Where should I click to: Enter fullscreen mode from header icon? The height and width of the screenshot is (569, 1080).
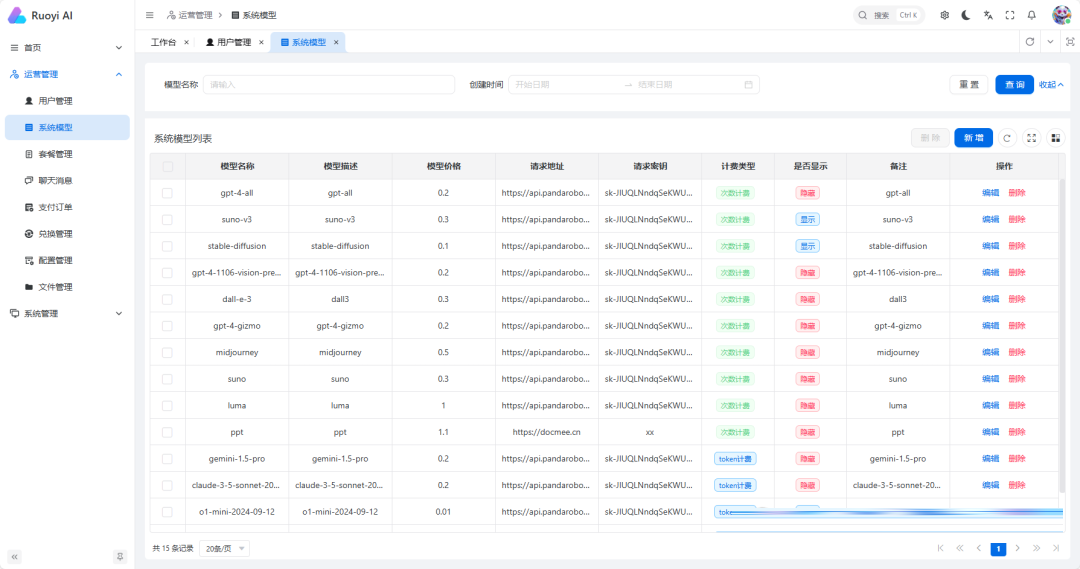pos(1010,15)
